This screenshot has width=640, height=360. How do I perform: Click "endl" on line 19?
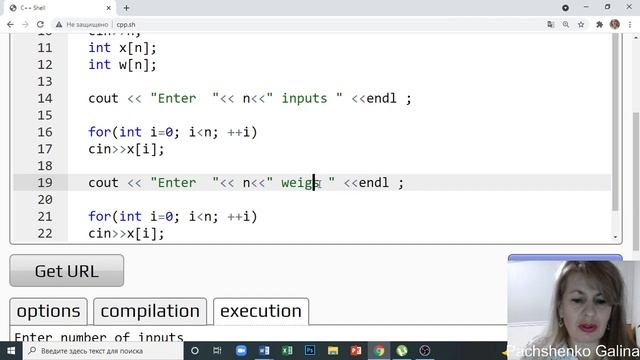[x=374, y=183]
